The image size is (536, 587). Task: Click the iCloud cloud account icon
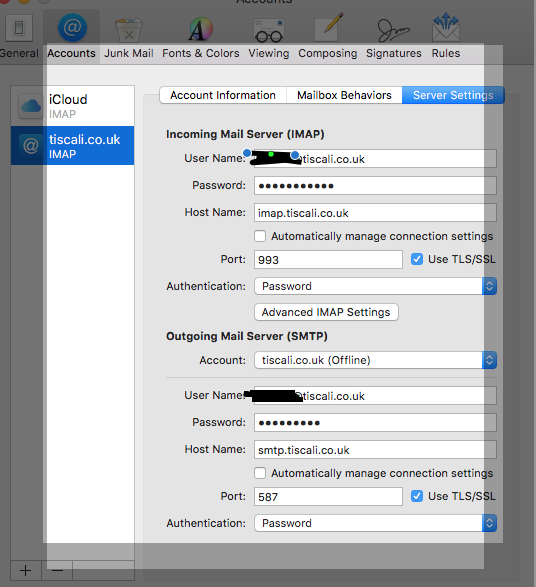coord(31,106)
